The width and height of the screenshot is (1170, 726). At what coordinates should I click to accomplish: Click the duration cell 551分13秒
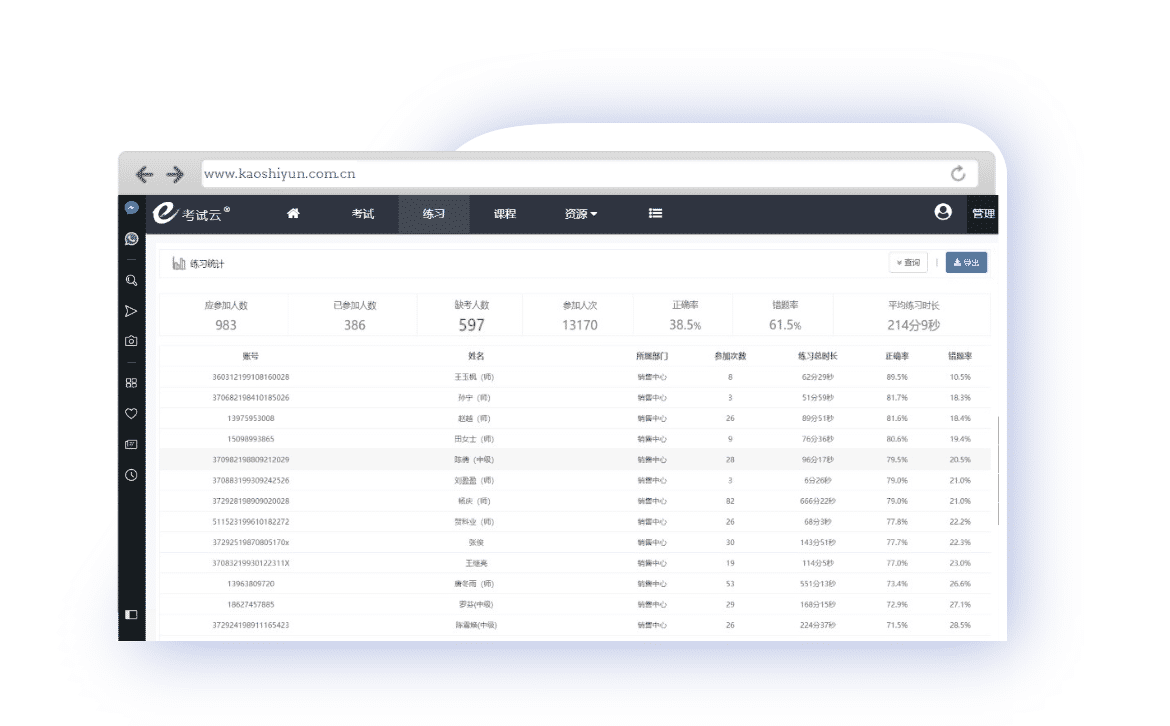[818, 584]
